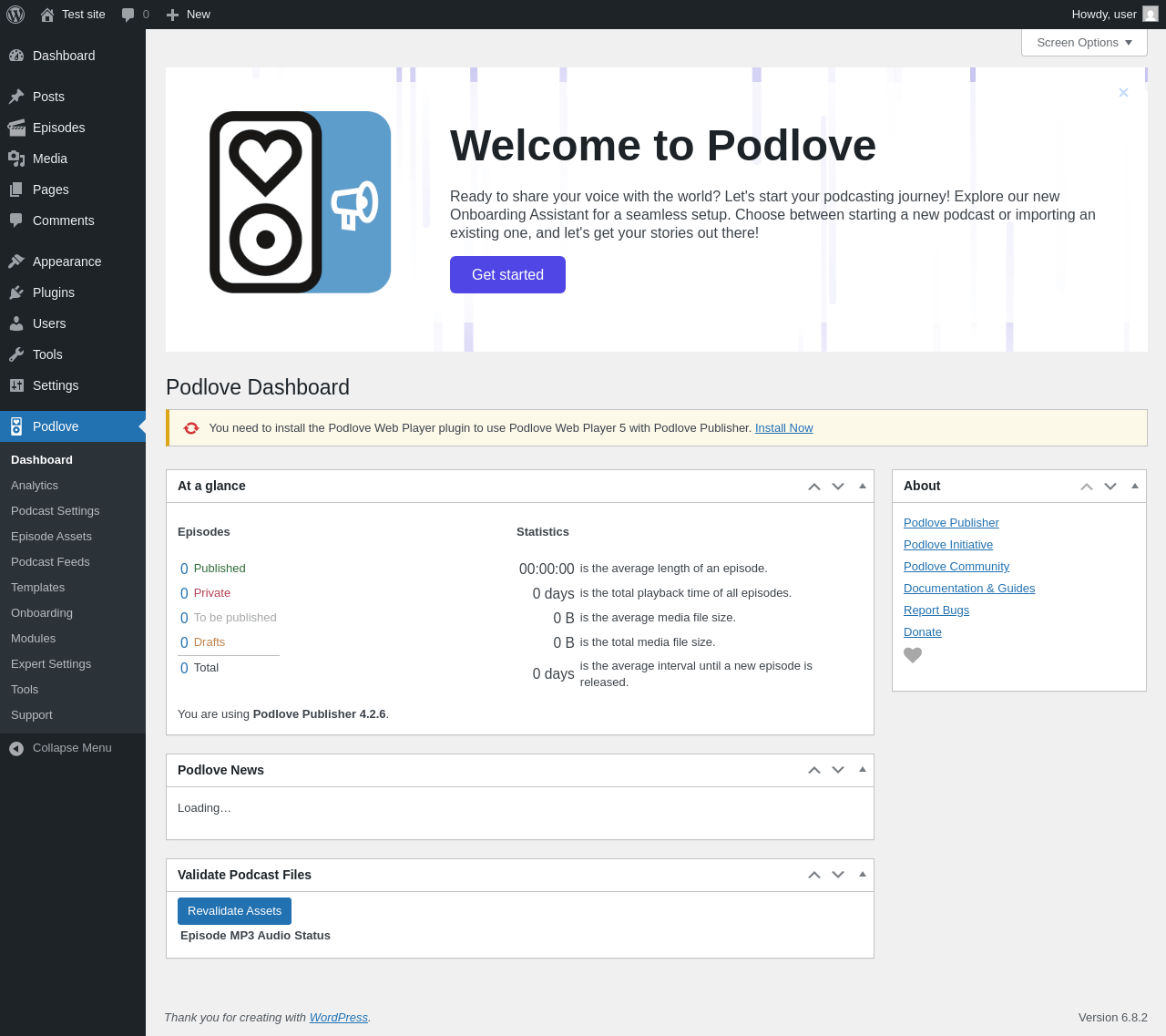Open the Podlove Community link

[x=956, y=567]
